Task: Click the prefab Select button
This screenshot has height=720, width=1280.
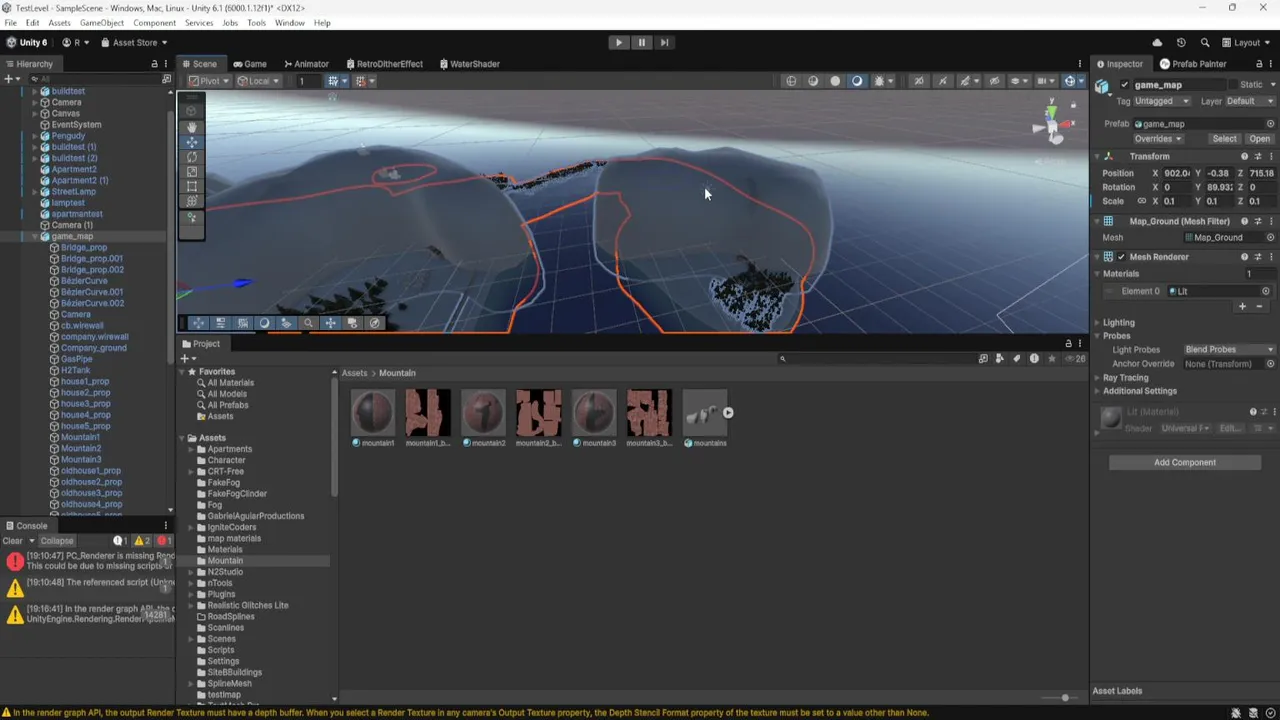Action: coord(1225,139)
